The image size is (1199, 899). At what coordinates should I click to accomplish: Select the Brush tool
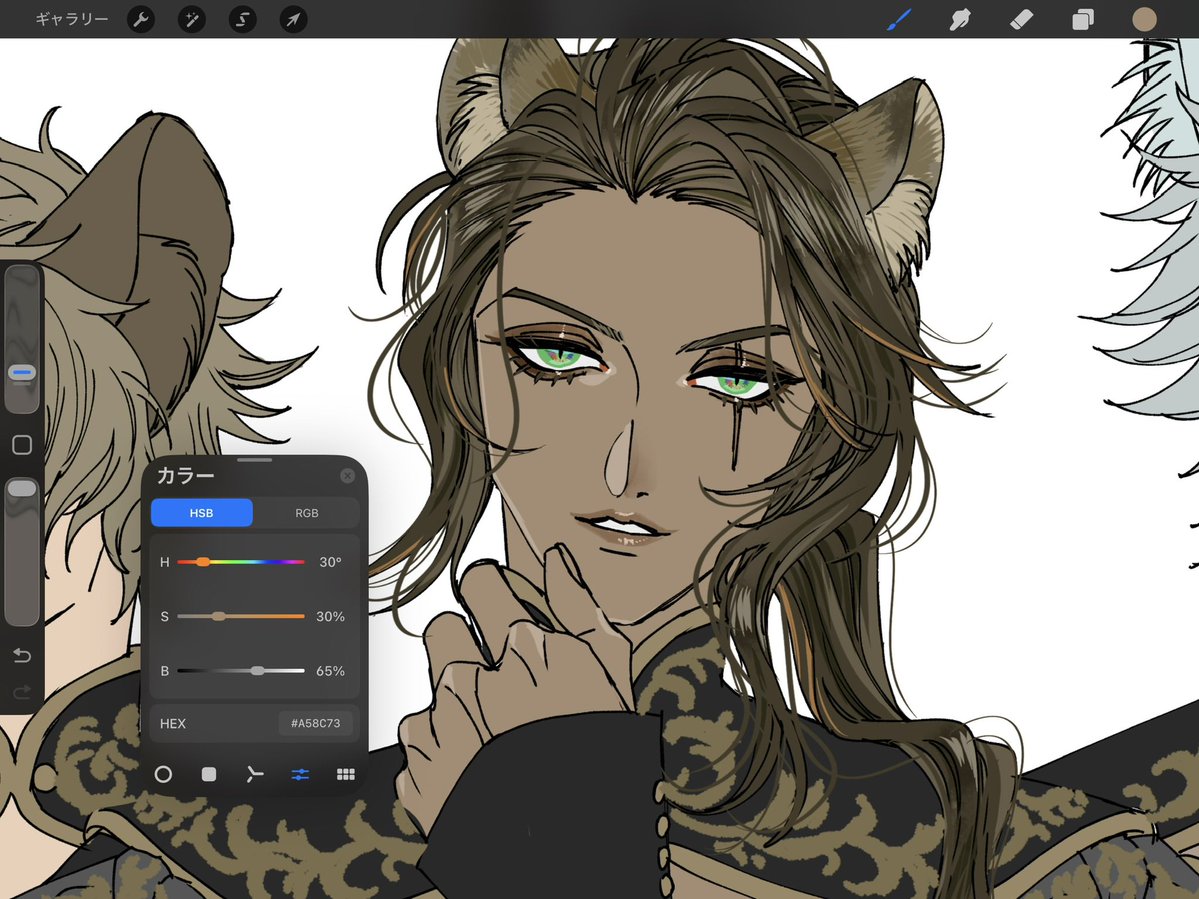point(899,19)
